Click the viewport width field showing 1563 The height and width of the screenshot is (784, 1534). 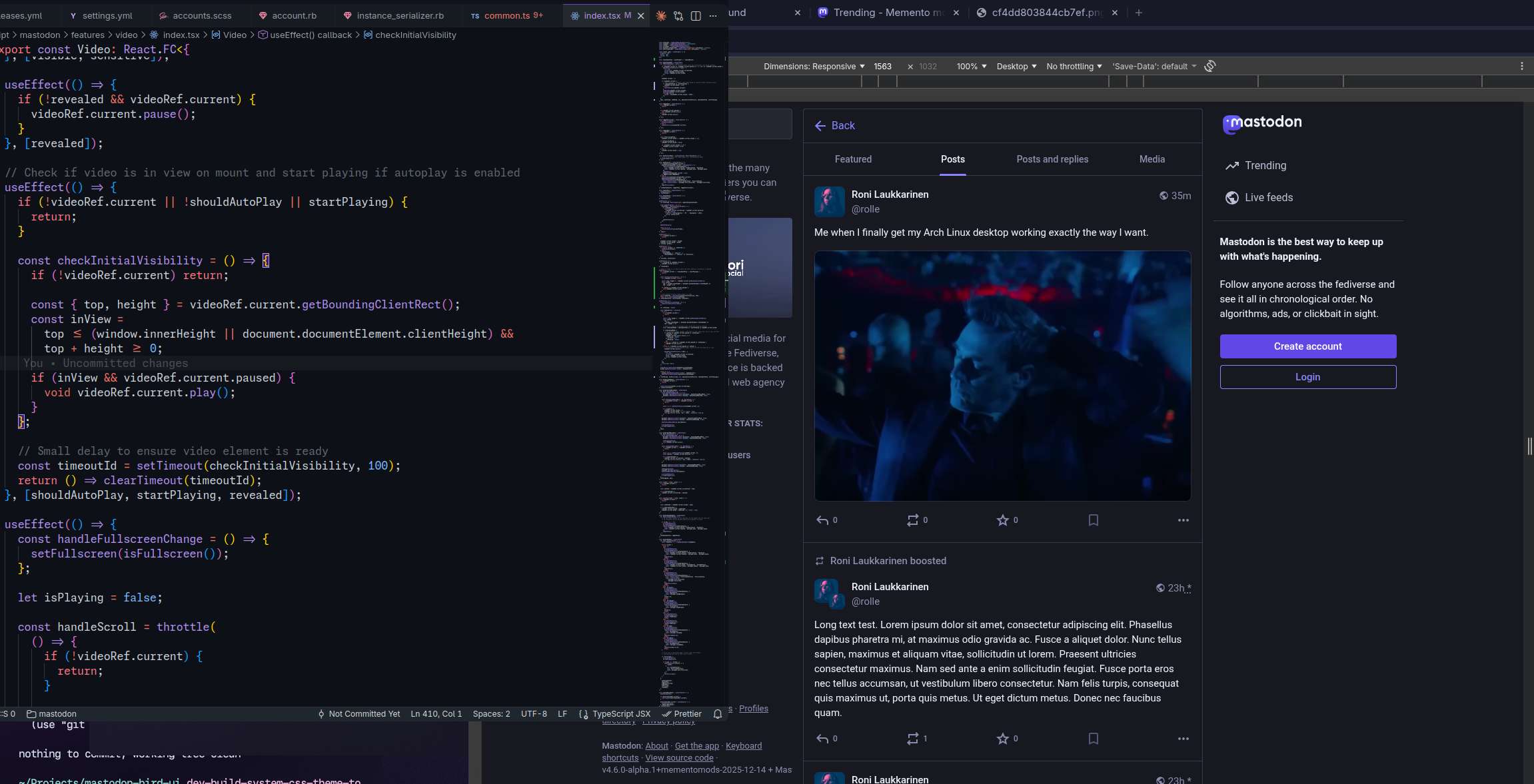click(x=883, y=67)
